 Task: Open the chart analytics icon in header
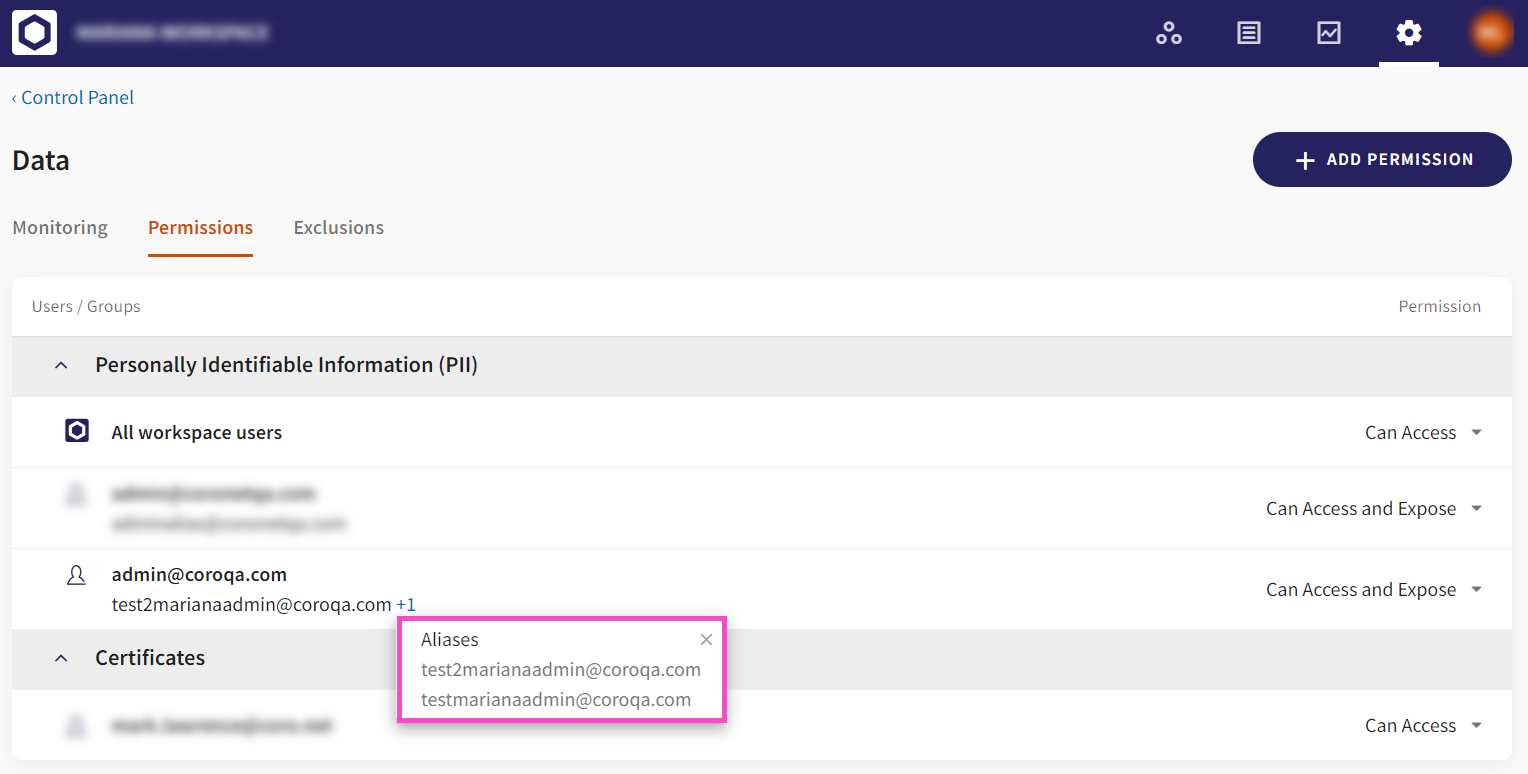click(1328, 33)
